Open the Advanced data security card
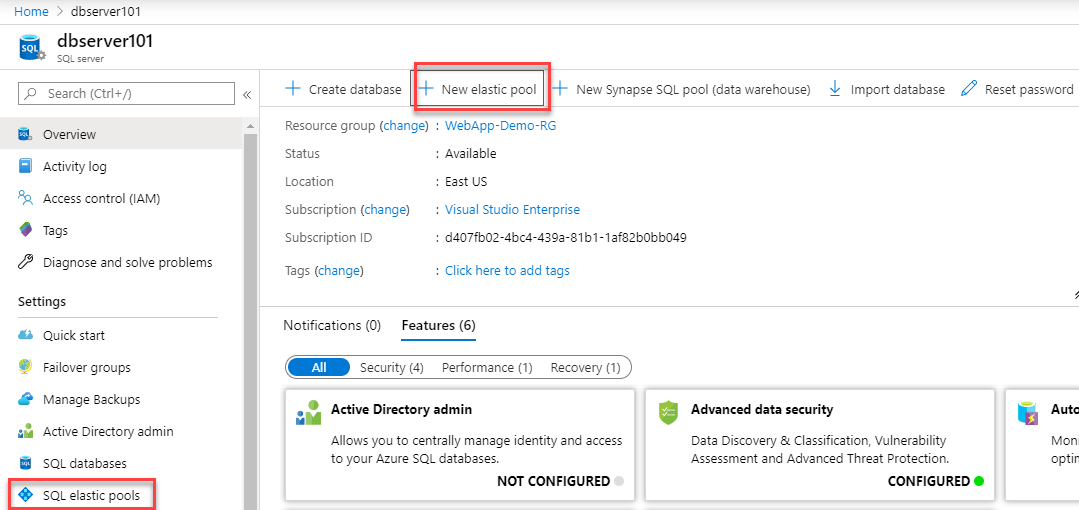Screen dimensions: 1079x510 coord(820,445)
